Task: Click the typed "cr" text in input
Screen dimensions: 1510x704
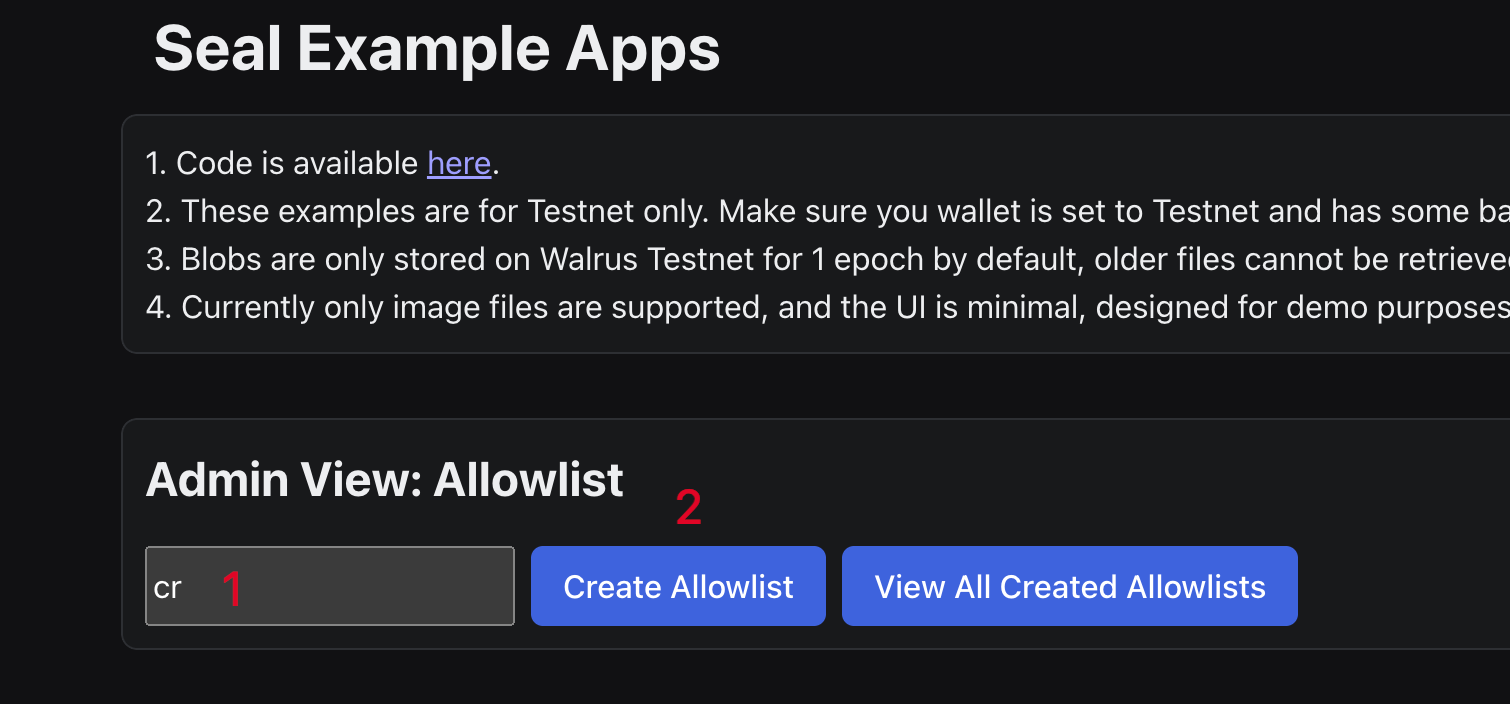Action: (x=167, y=588)
